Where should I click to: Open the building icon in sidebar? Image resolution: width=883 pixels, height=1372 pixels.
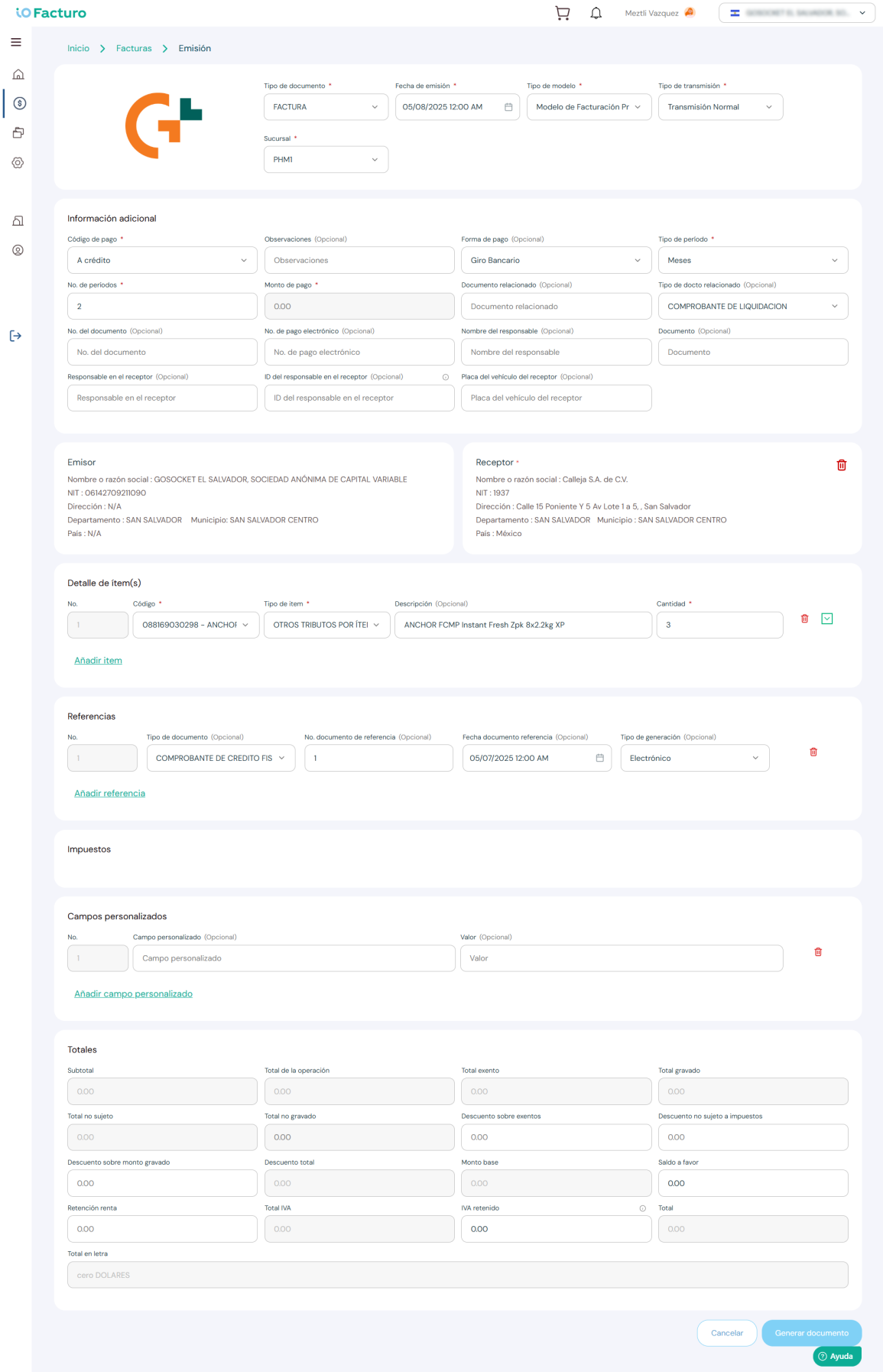(x=18, y=221)
